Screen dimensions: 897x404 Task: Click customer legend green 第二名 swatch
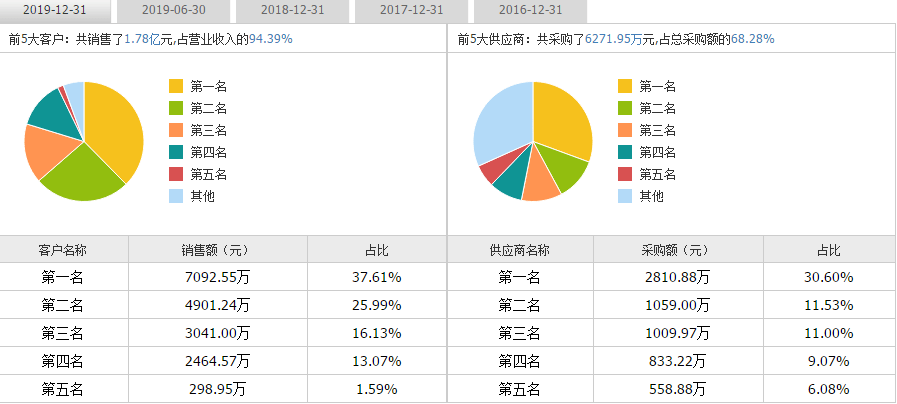pos(177,108)
